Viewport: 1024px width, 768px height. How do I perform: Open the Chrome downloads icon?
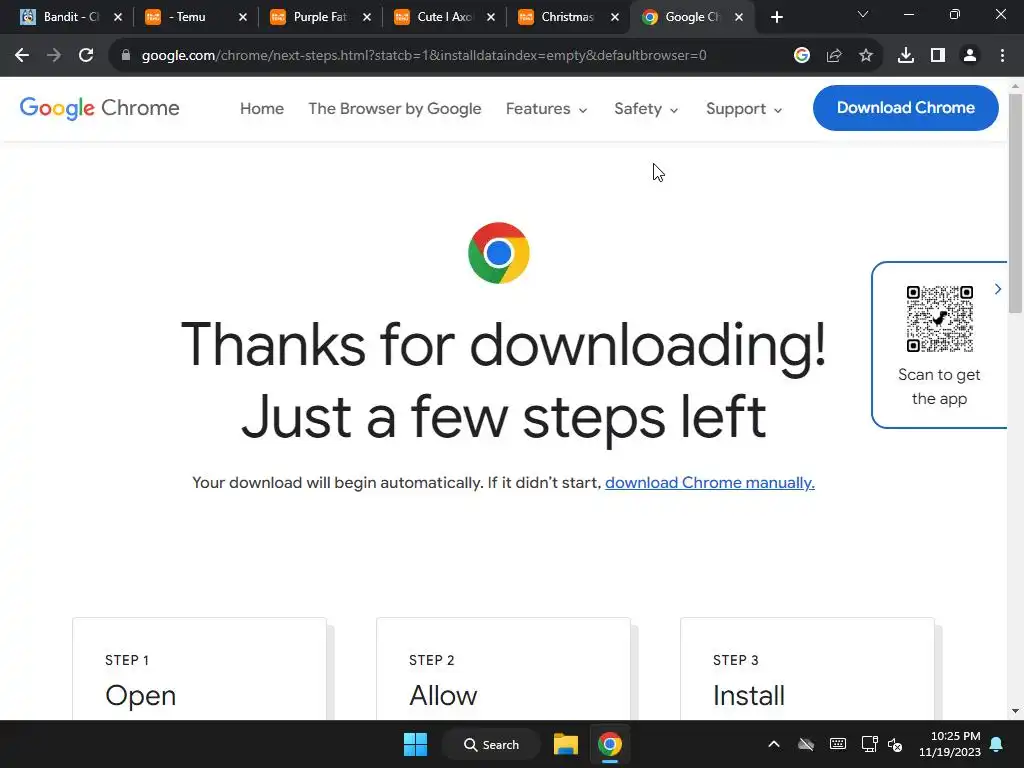pyautogui.click(x=906, y=56)
